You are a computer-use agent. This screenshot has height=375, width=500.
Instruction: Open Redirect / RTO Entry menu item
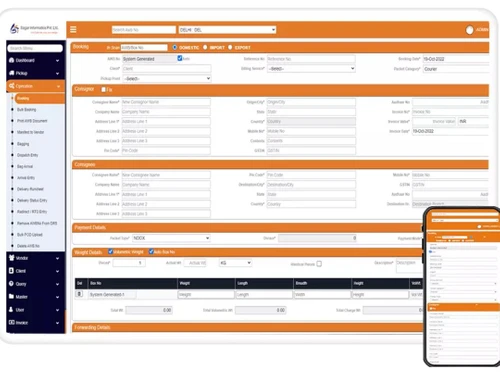click(x=32, y=212)
